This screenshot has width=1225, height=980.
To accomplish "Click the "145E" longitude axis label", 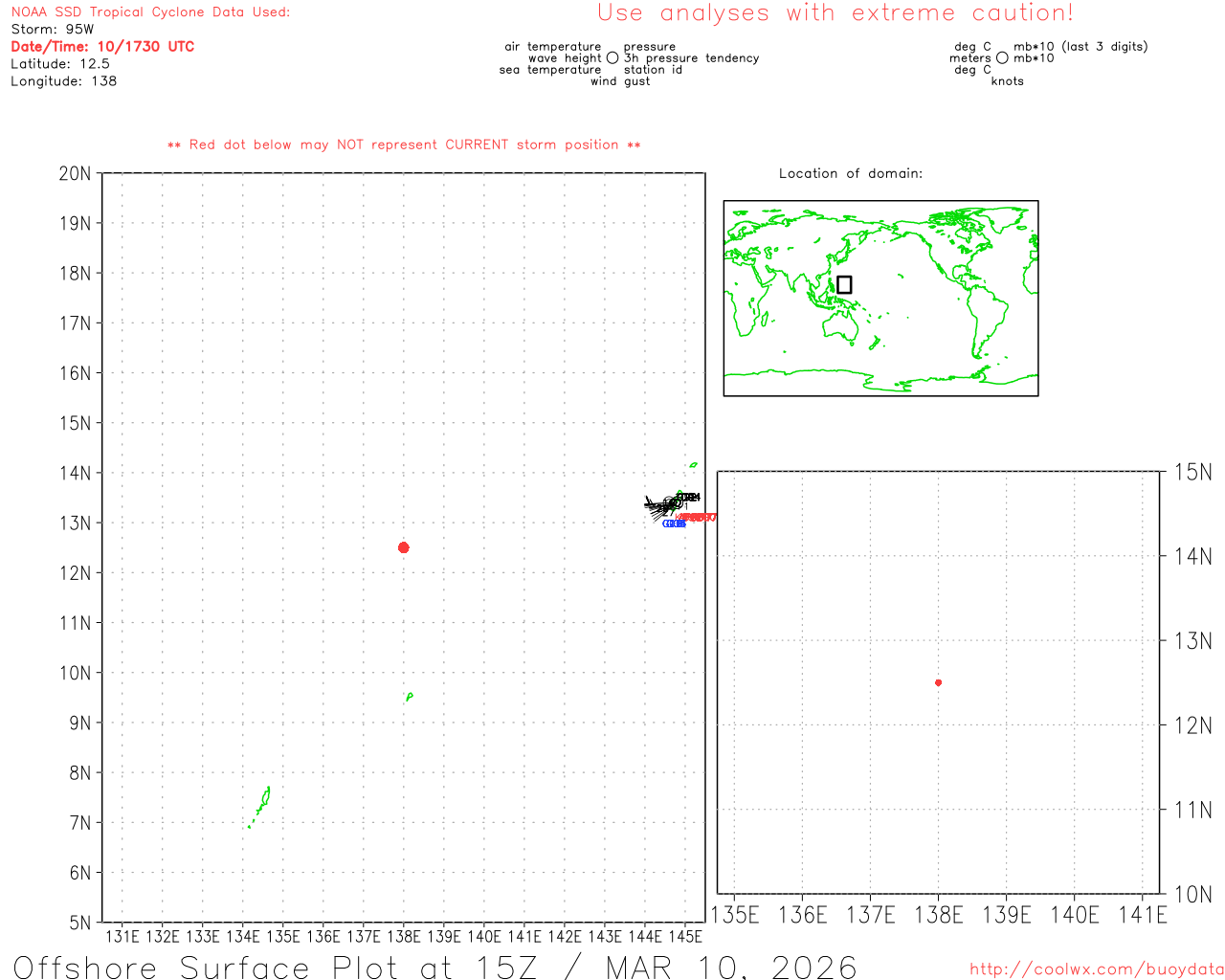I will click(685, 936).
